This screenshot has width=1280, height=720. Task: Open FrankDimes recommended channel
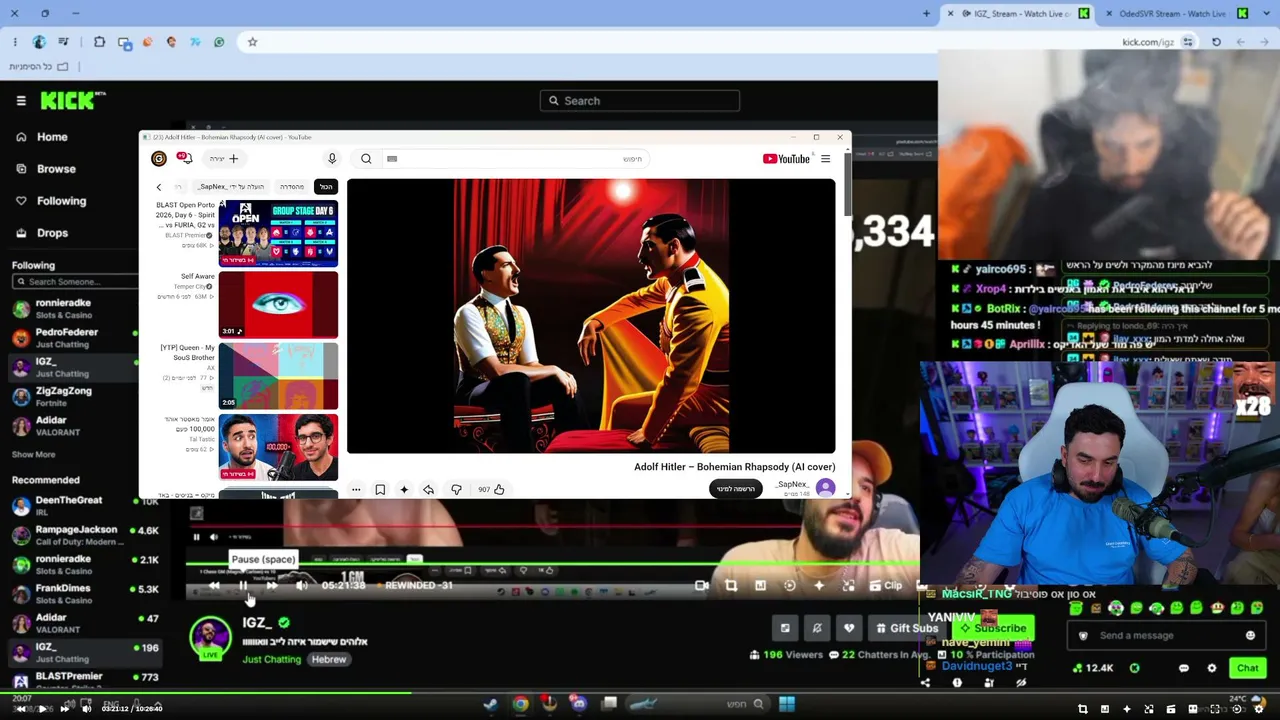[85, 593]
